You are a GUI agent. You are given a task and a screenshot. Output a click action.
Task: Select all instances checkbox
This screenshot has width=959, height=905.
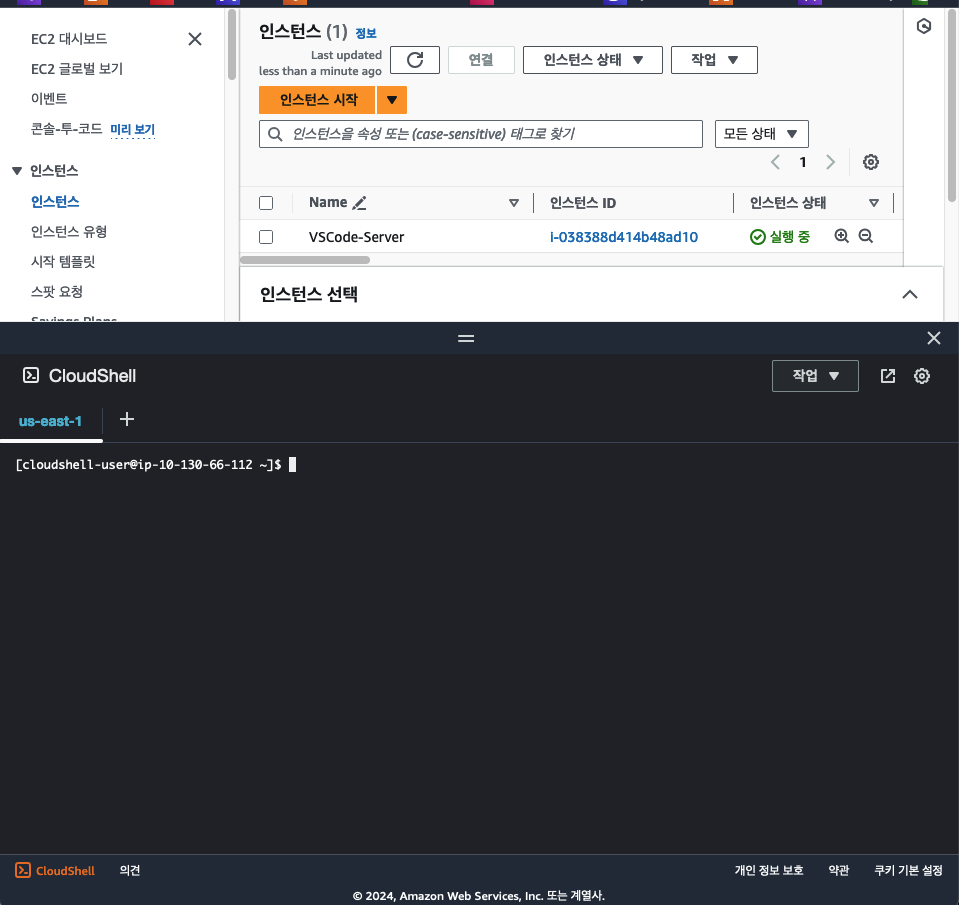(x=266, y=203)
